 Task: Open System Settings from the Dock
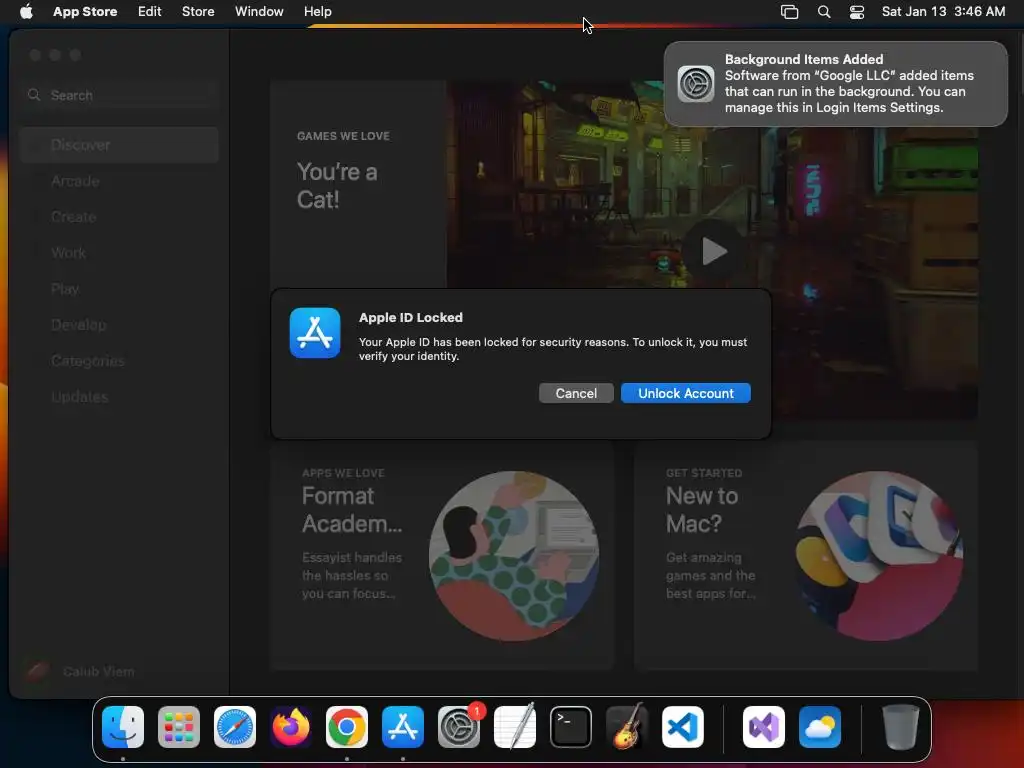(x=459, y=727)
